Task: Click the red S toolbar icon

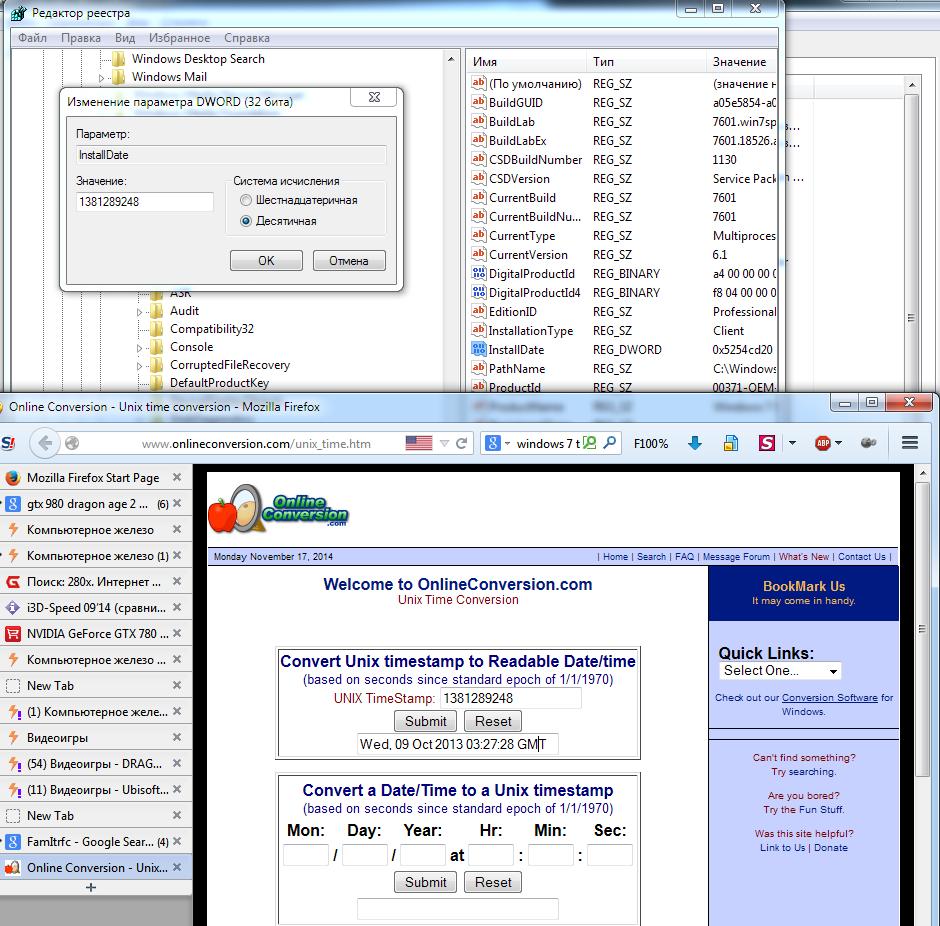Action: (767, 444)
